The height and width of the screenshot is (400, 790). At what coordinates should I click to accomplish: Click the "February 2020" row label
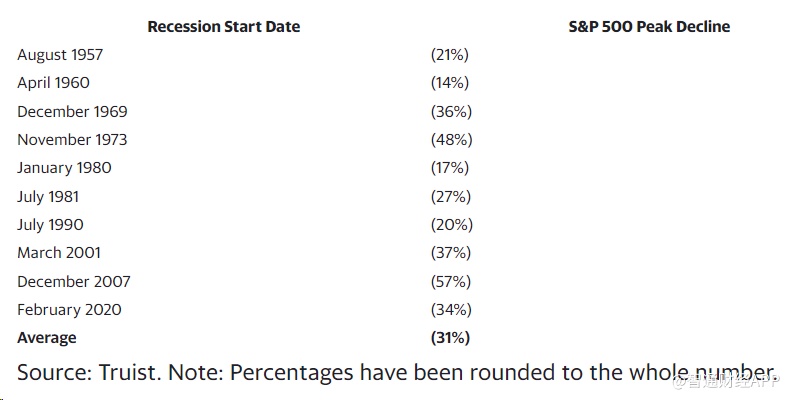click(x=68, y=310)
